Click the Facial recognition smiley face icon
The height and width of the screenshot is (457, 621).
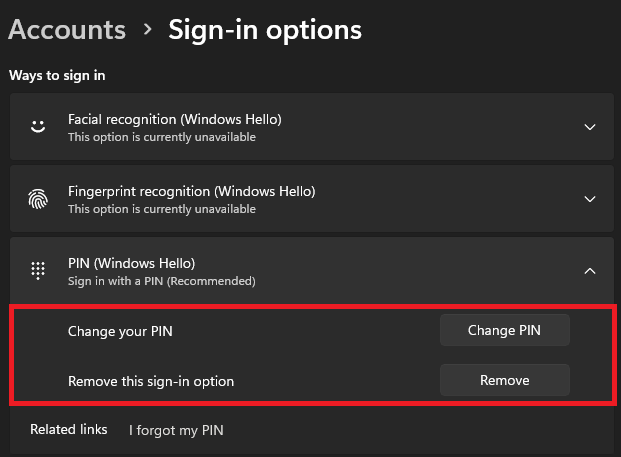pos(38,127)
